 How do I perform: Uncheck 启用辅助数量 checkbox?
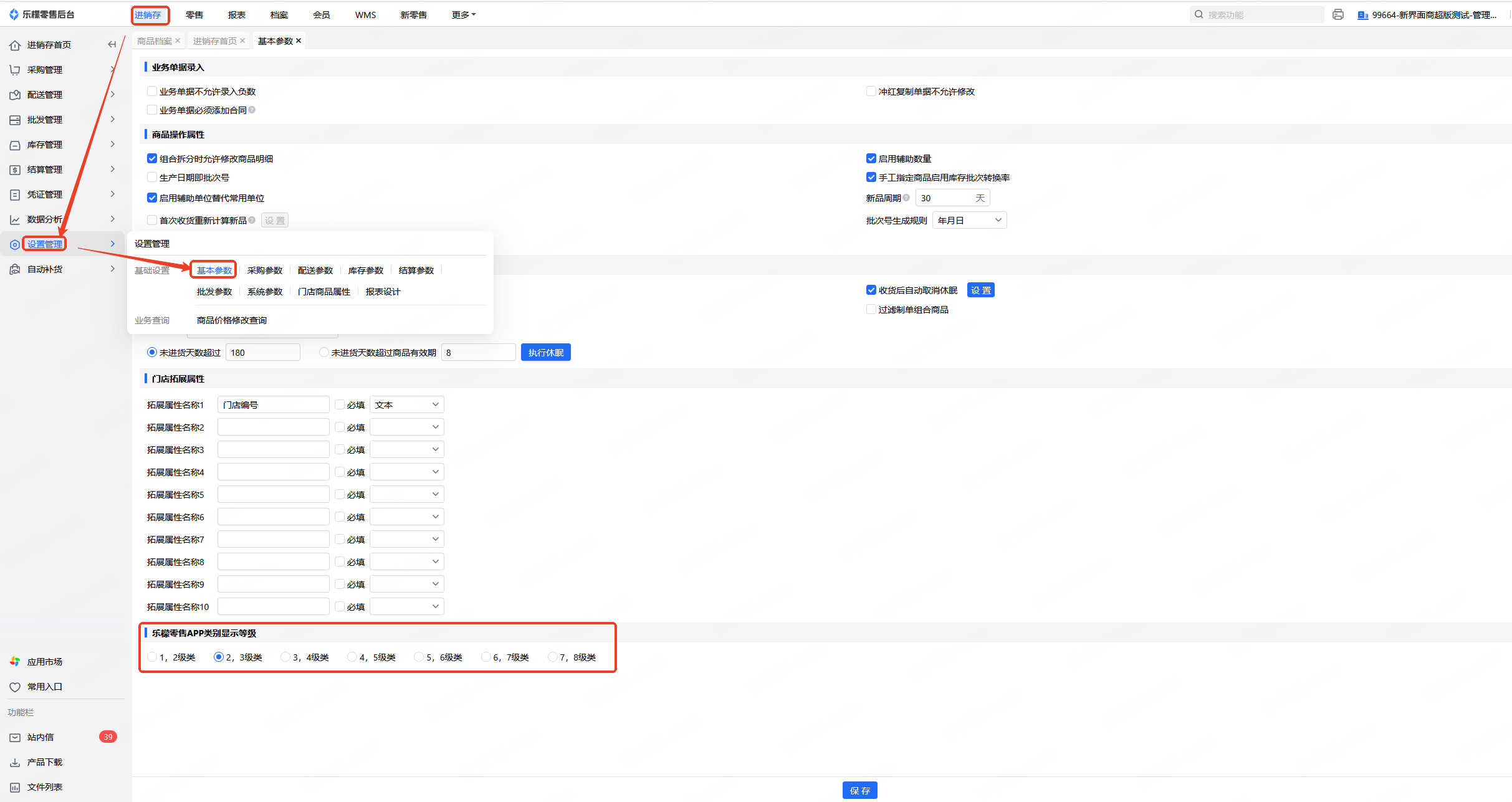(x=871, y=158)
